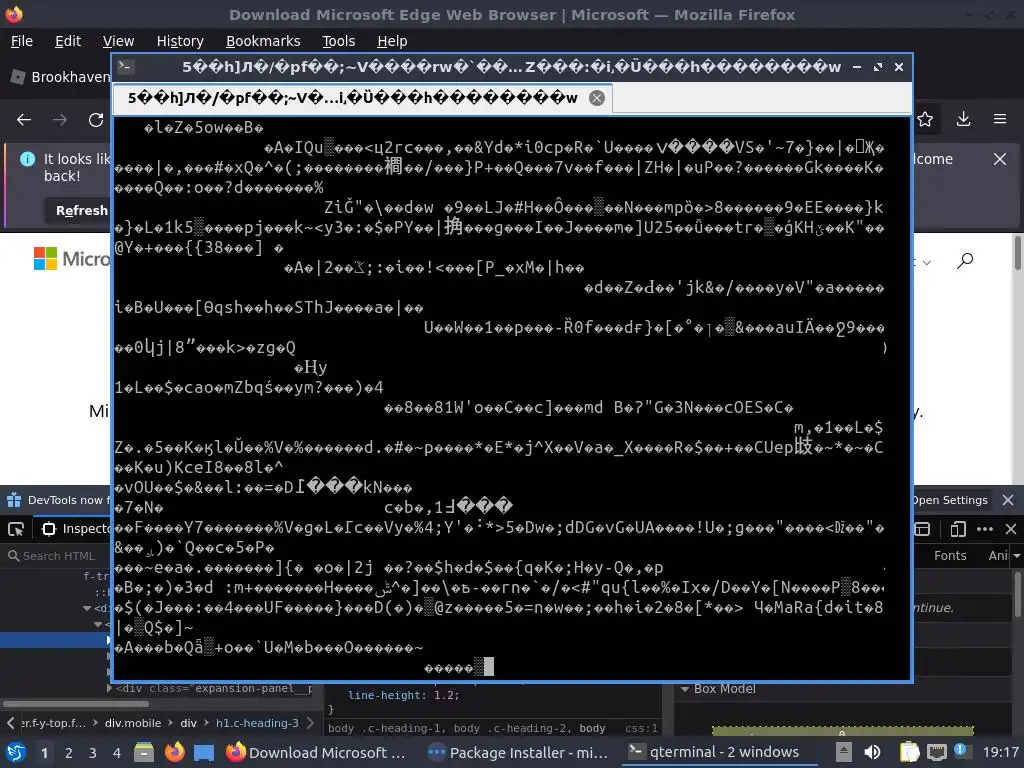
Task: Close the garbled qterminal tab
Action: coord(597,98)
